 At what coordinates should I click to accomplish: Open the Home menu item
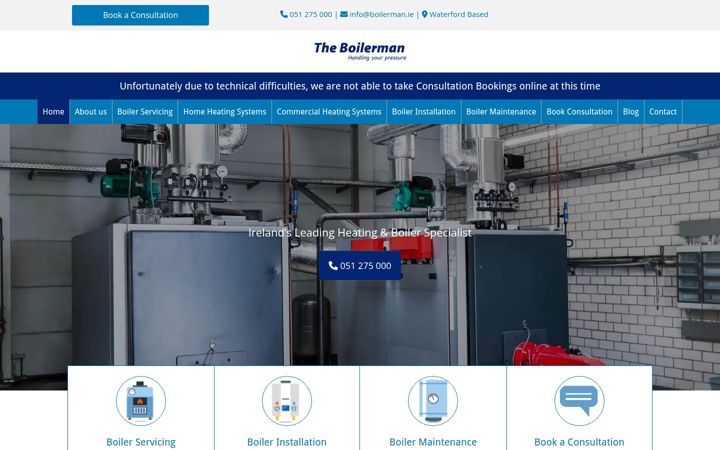pyautogui.click(x=53, y=112)
